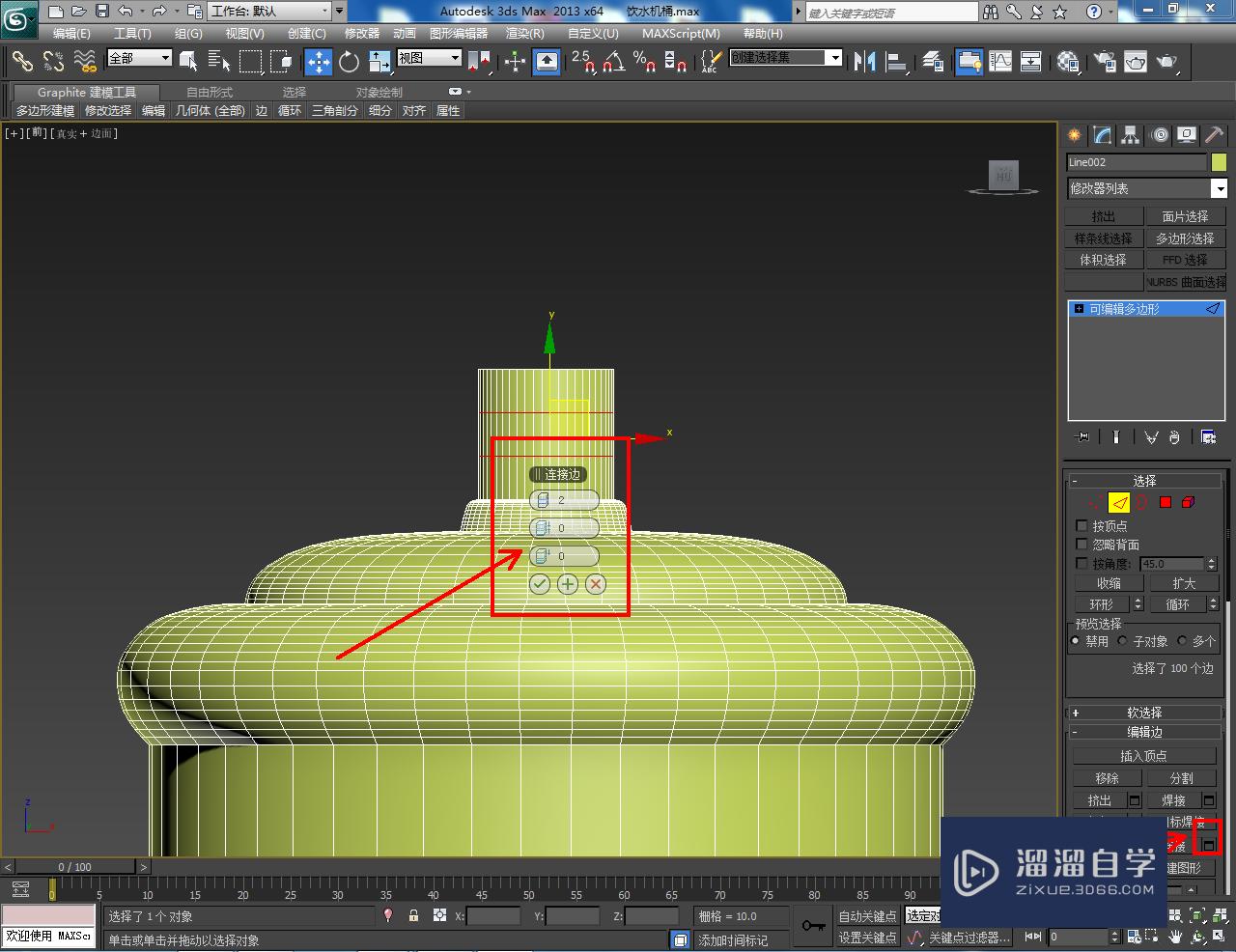Image resolution: width=1236 pixels, height=952 pixels.
Task: Open 创建选择集 named selection dropdown
Action: tap(786, 58)
